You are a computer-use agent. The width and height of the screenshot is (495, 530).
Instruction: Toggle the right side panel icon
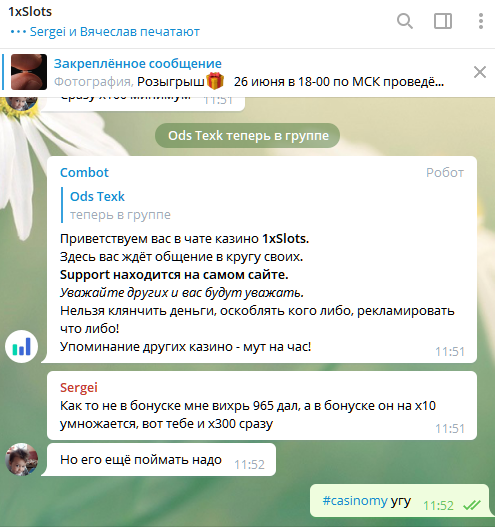(443, 21)
